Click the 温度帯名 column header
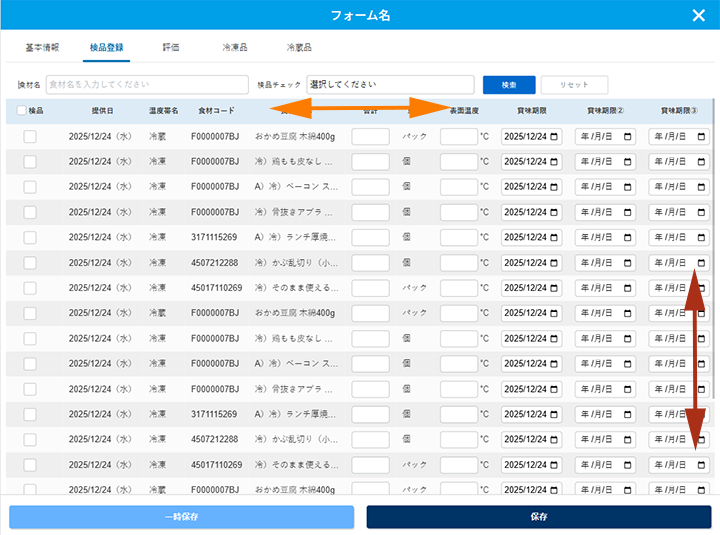Image resolution: width=720 pixels, height=535 pixels. coord(163,111)
